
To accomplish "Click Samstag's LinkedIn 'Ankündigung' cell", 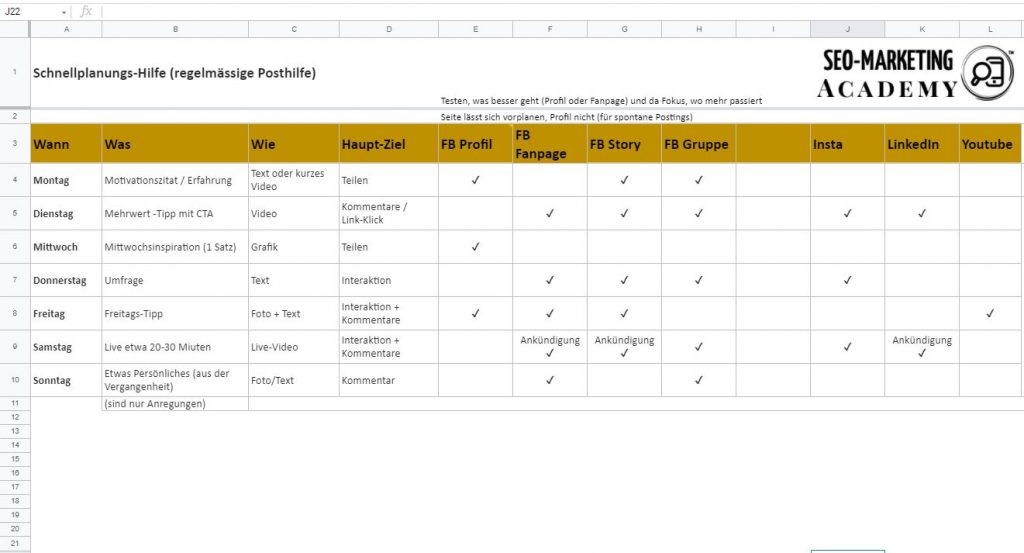I will pyautogui.click(x=922, y=347).
